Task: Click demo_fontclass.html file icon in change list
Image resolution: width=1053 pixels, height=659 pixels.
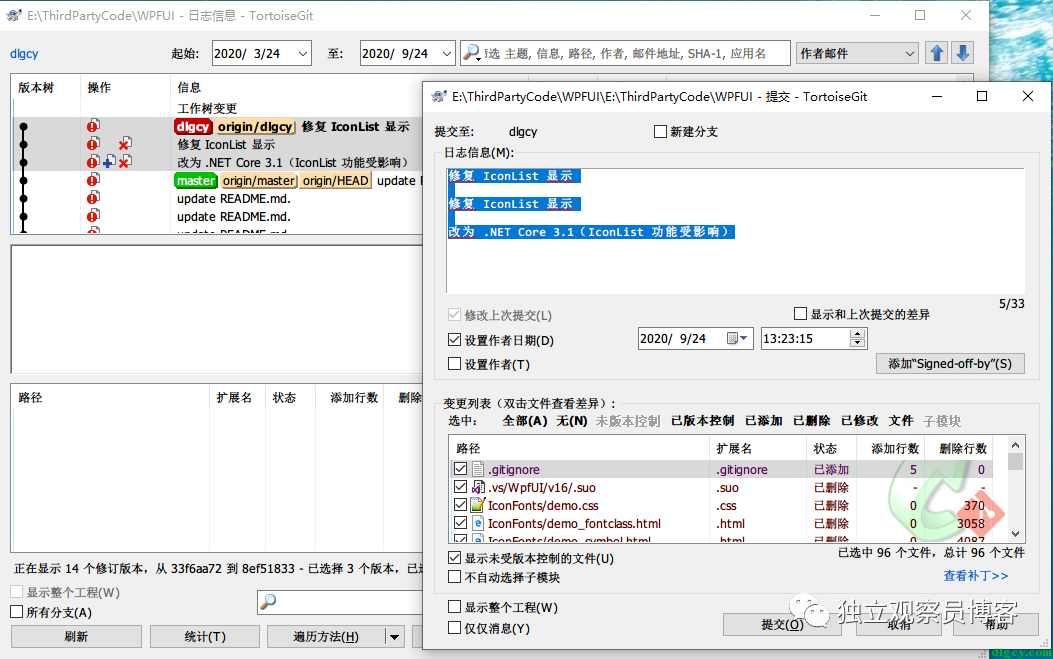Action: point(477,523)
